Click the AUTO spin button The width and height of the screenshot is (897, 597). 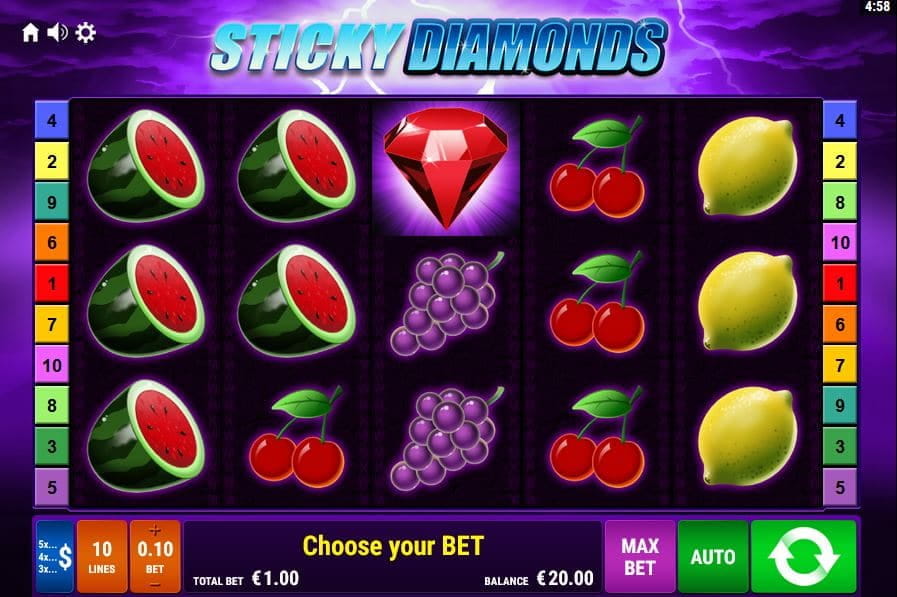coord(713,556)
